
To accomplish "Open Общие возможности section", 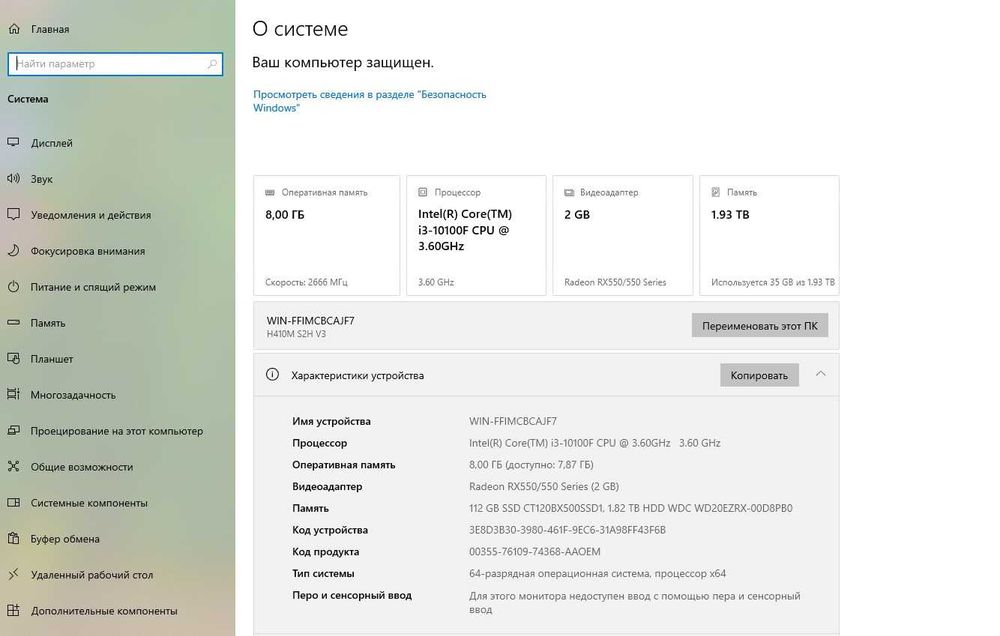I will [x=82, y=467].
